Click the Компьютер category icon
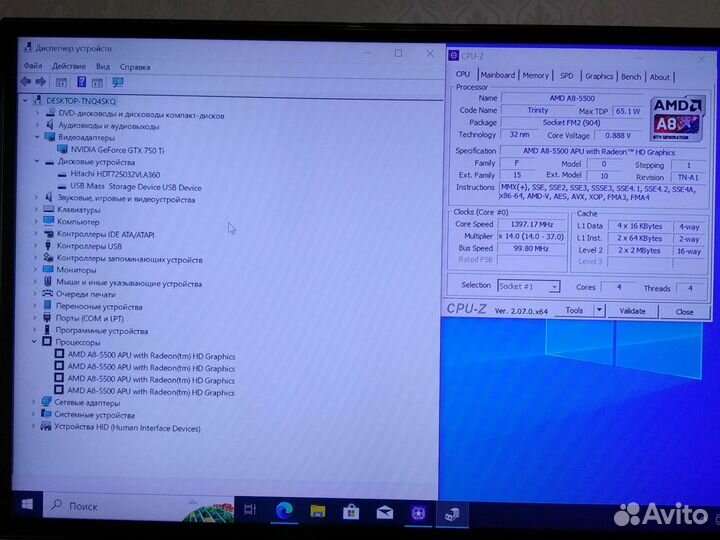Screen dimensions: 720x540 48,220
